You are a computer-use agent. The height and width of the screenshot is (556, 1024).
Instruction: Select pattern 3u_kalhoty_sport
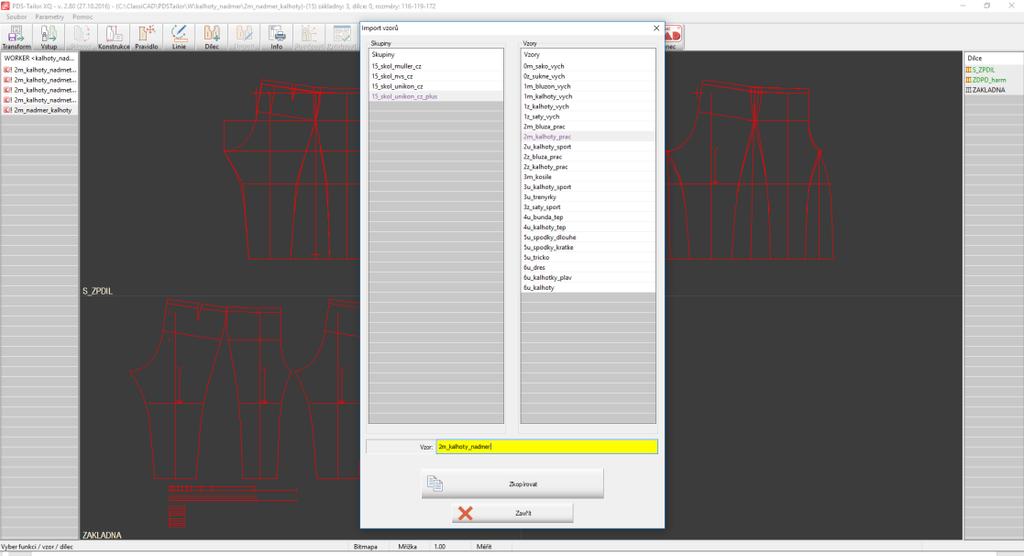point(588,187)
